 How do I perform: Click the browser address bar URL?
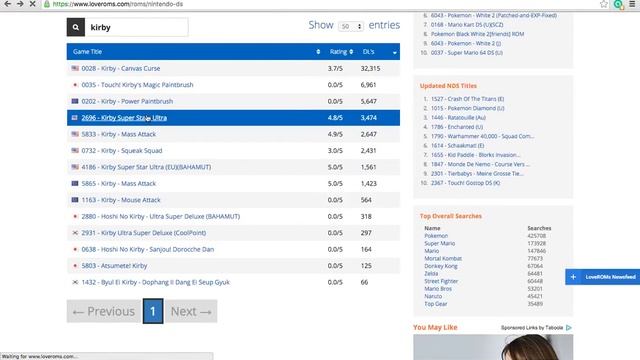118,4
